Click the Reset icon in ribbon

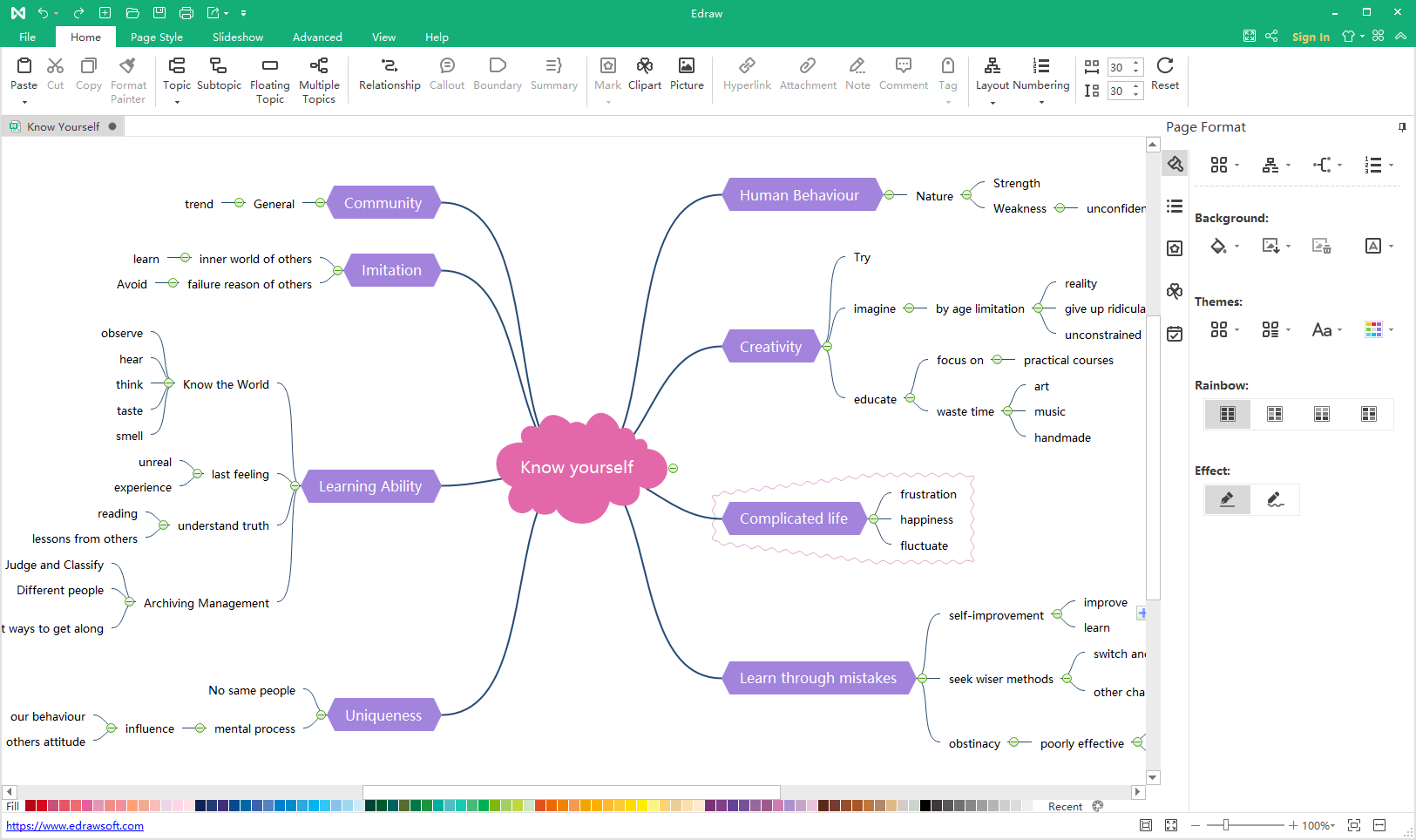(x=1164, y=66)
